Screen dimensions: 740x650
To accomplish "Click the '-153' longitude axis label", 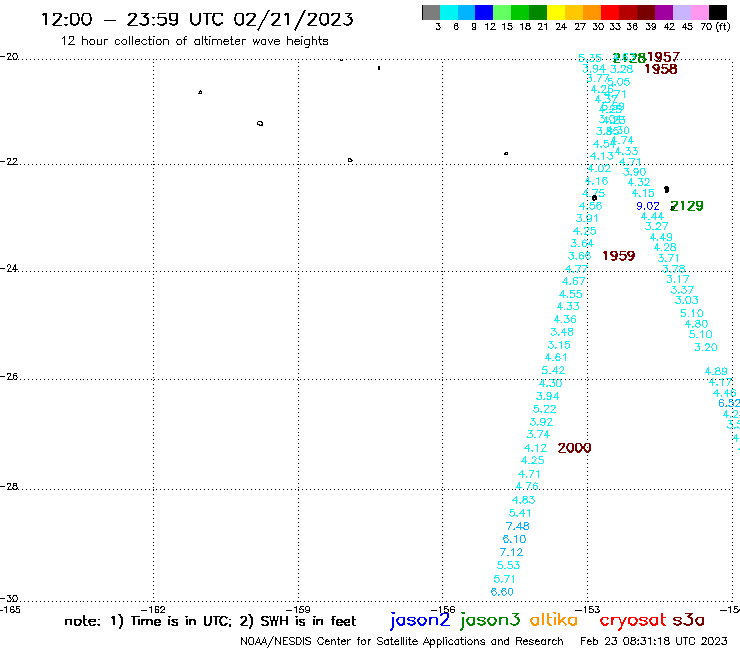I will (x=588, y=609).
